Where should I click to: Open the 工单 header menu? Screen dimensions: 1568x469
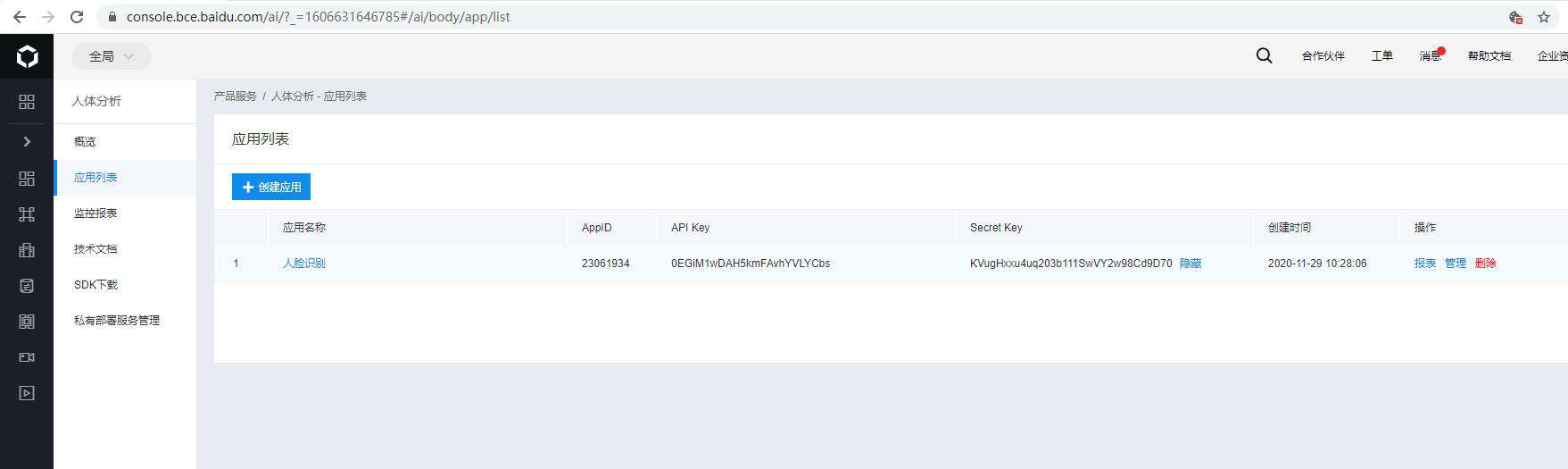[x=1381, y=55]
